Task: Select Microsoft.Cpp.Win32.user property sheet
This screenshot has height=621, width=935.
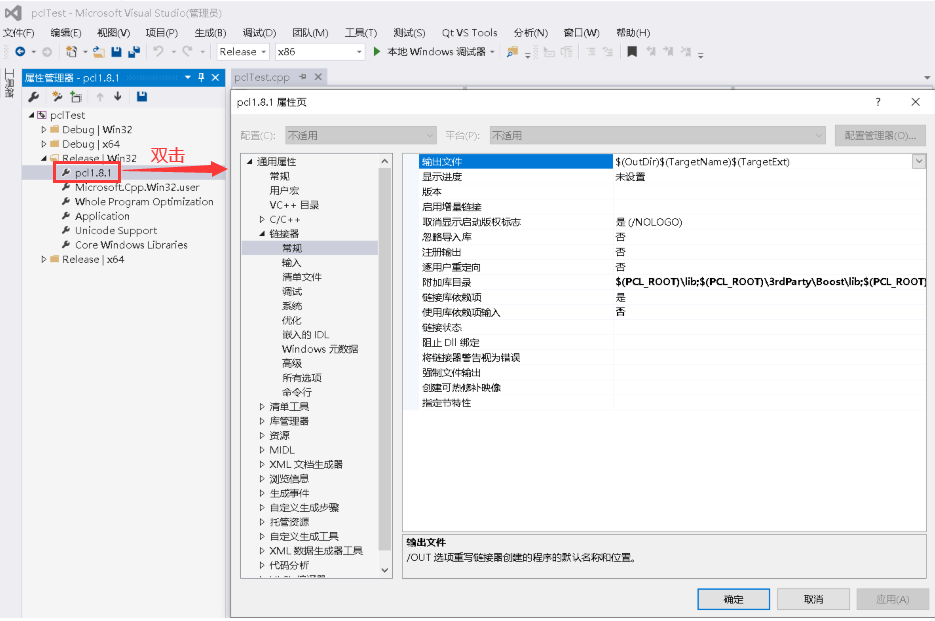Action: (x=137, y=187)
